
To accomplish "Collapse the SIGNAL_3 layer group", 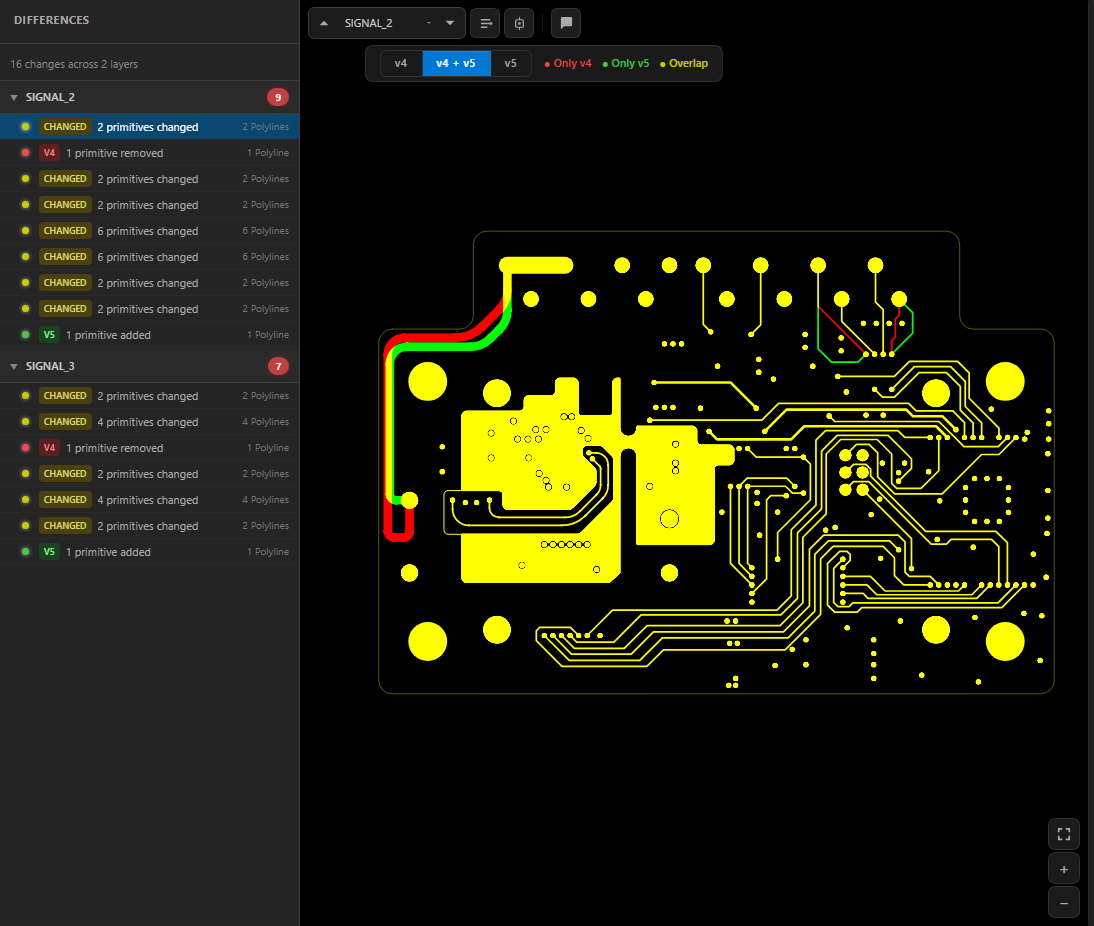I will pos(14,366).
